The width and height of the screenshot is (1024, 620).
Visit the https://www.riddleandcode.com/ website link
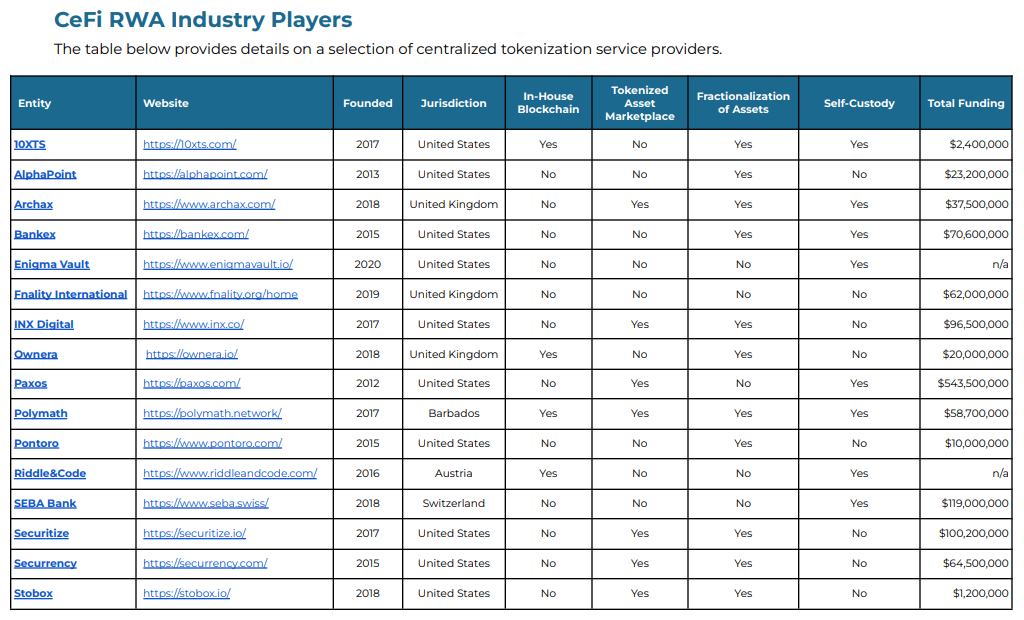pyautogui.click(x=230, y=474)
